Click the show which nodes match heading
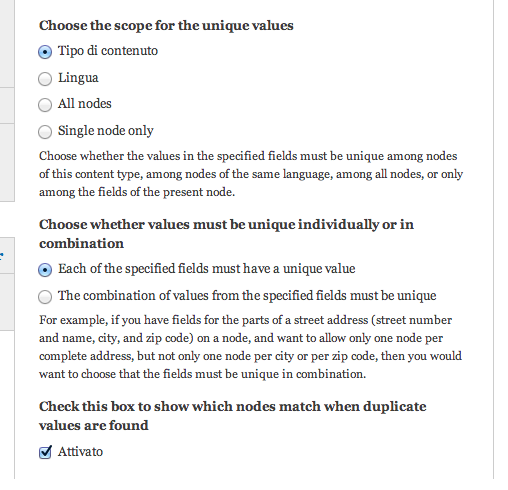The width and height of the screenshot is (508, 490). 233,416
